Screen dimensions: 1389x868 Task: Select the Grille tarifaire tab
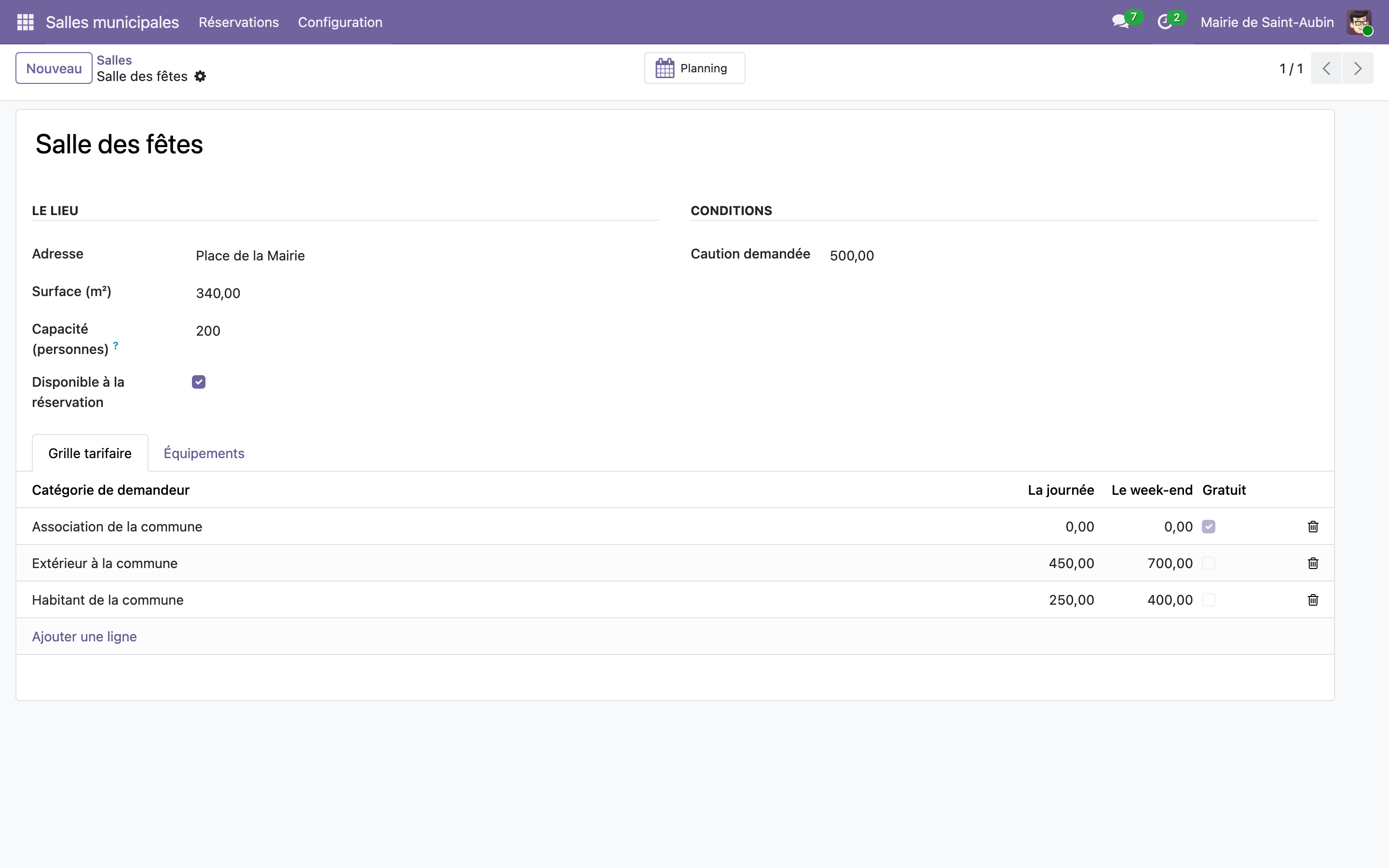(x=90, y=453)
